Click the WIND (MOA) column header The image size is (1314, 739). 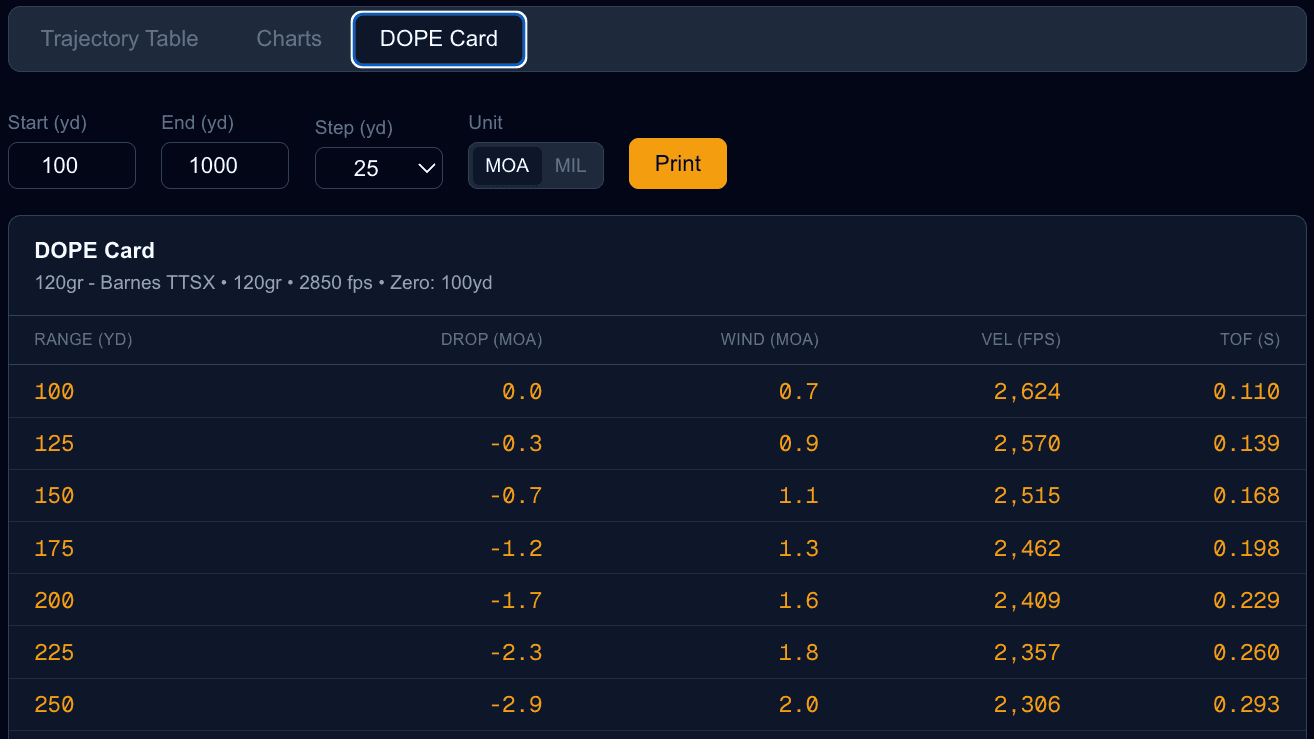(769, 340)
